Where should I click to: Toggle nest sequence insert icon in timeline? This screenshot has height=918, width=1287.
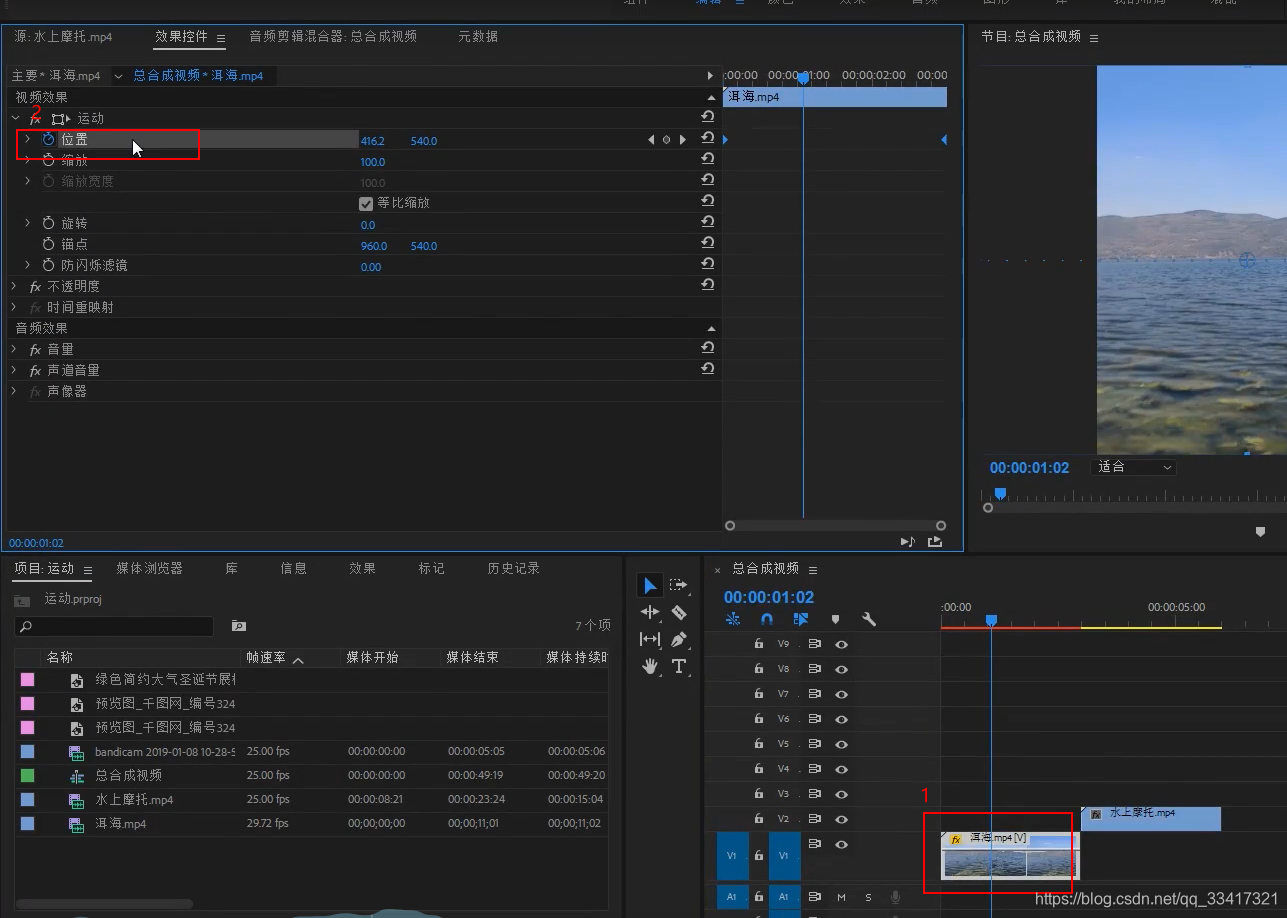(x=733, y=619)
